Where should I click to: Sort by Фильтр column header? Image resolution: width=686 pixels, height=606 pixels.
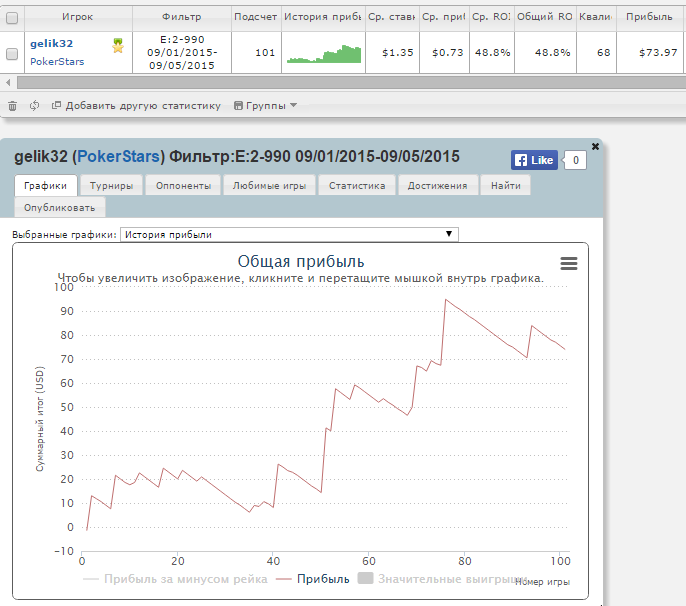point(182,17)
